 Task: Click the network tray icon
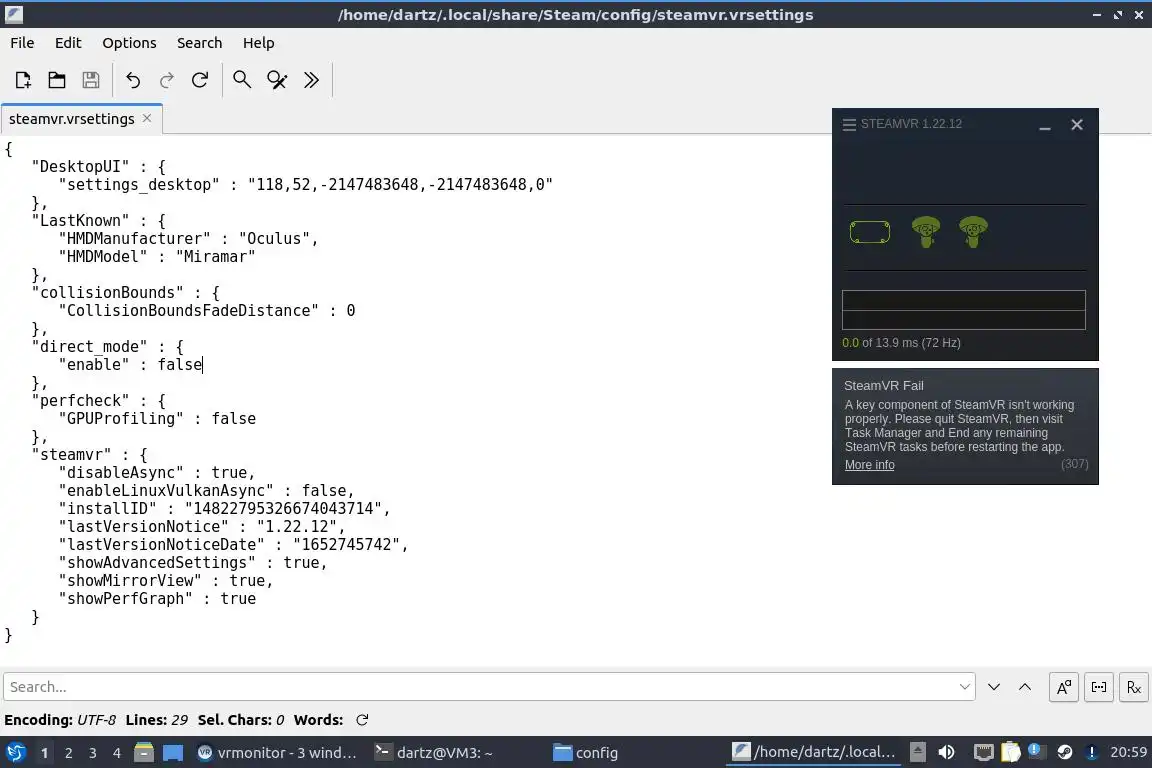(x=984, y=752)
